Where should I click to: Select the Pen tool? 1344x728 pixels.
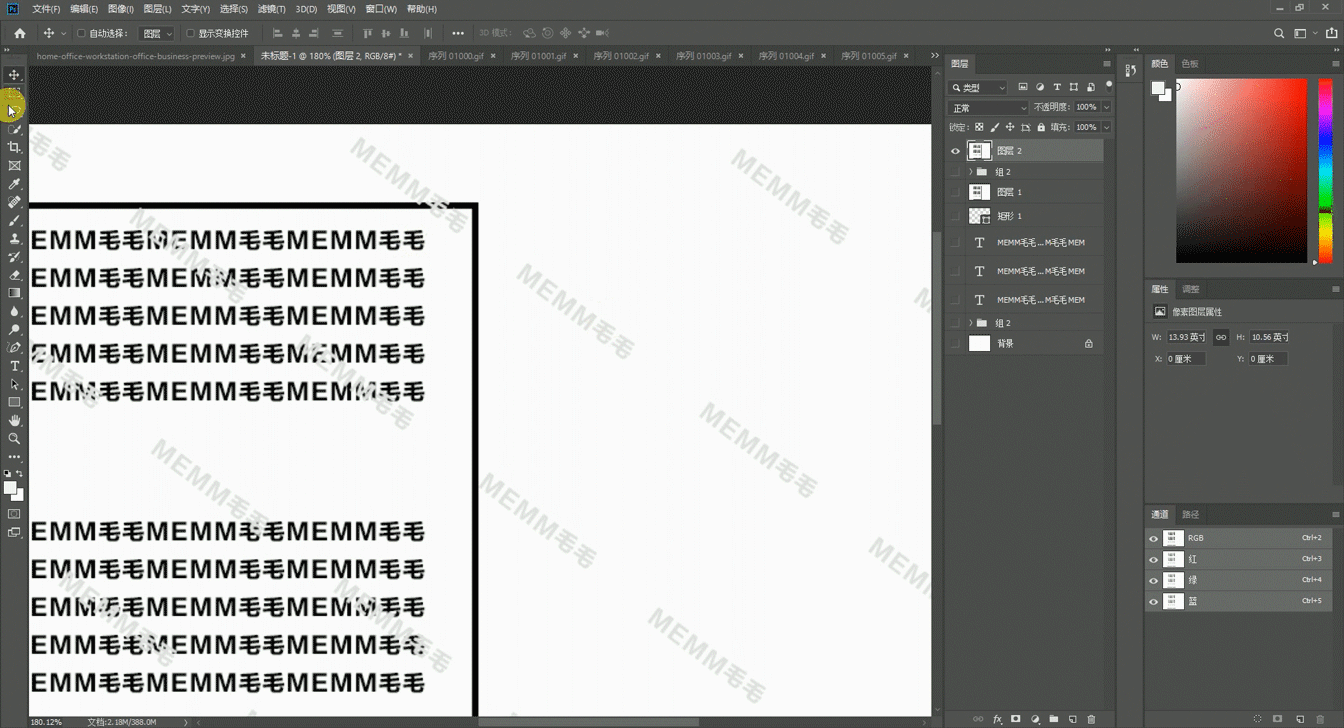(x=14, y=348)
